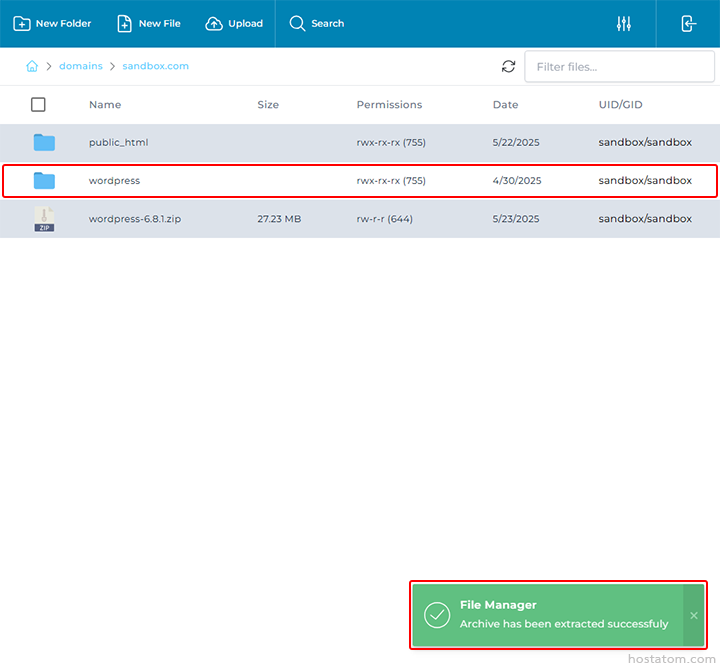Sort files by Size column
This screenshot has width=720, height=667.
pos(268,104)
